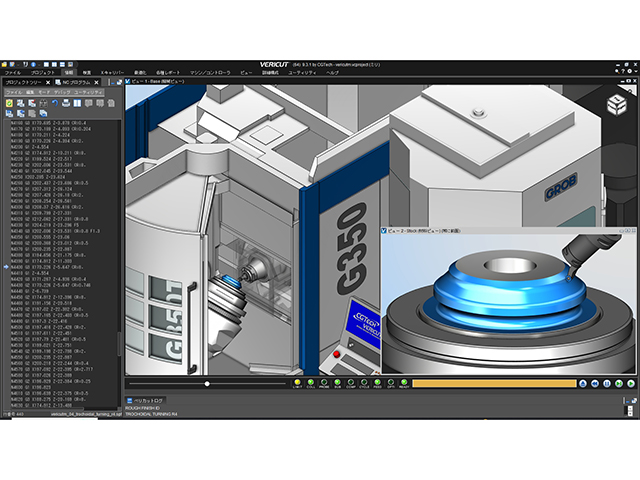Image resolution: width=640 pixels, height=480 pixels.
Task: Click the View 2 Stock window title bar
Action: coord(508,231)
